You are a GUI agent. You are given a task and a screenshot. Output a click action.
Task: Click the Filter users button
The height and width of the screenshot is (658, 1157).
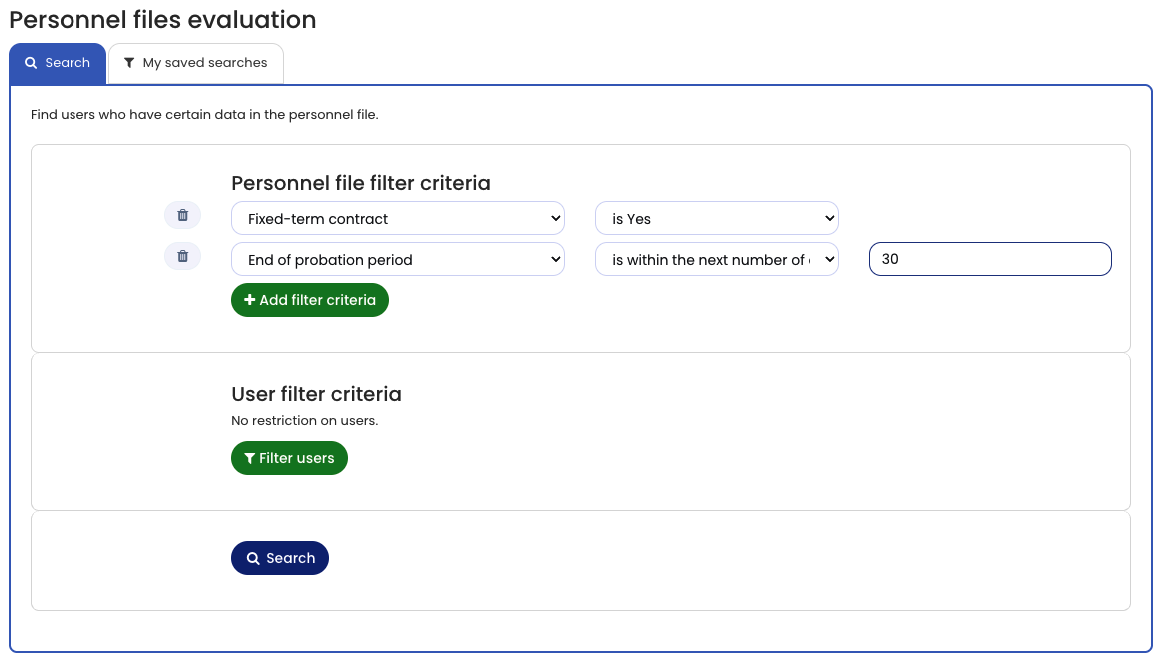(x=289, y=458)
